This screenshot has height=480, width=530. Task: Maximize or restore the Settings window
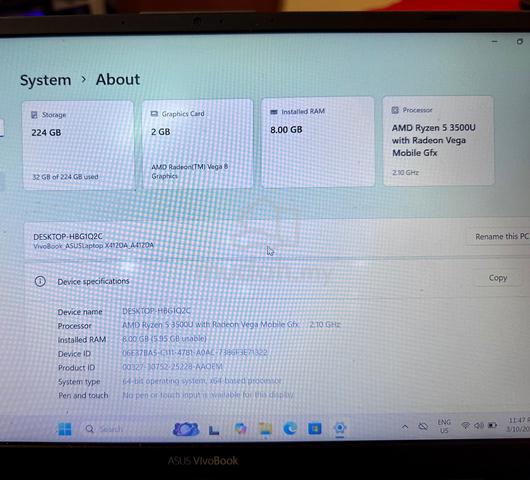[520, 41]
